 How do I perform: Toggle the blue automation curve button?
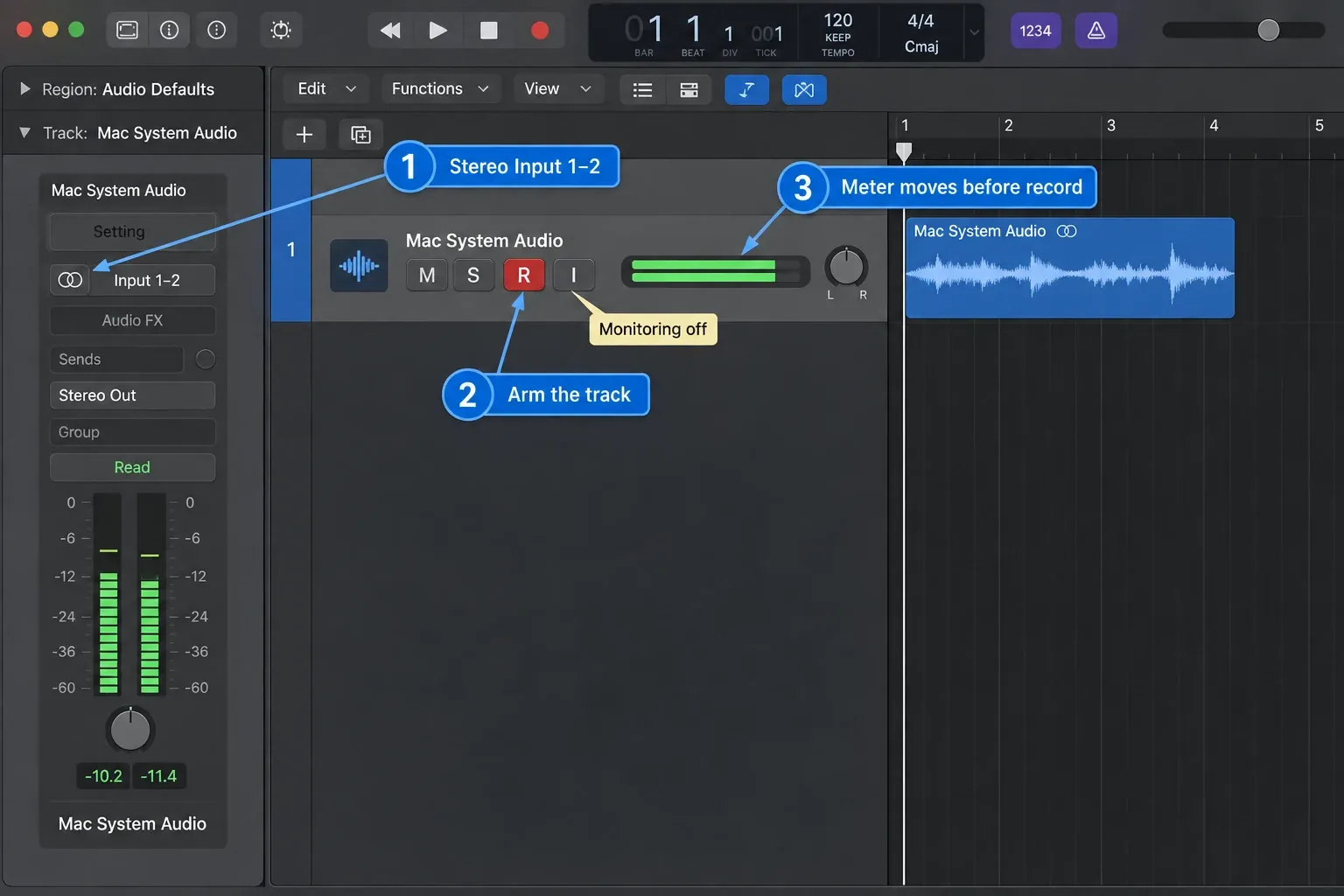tap(747, 89)
